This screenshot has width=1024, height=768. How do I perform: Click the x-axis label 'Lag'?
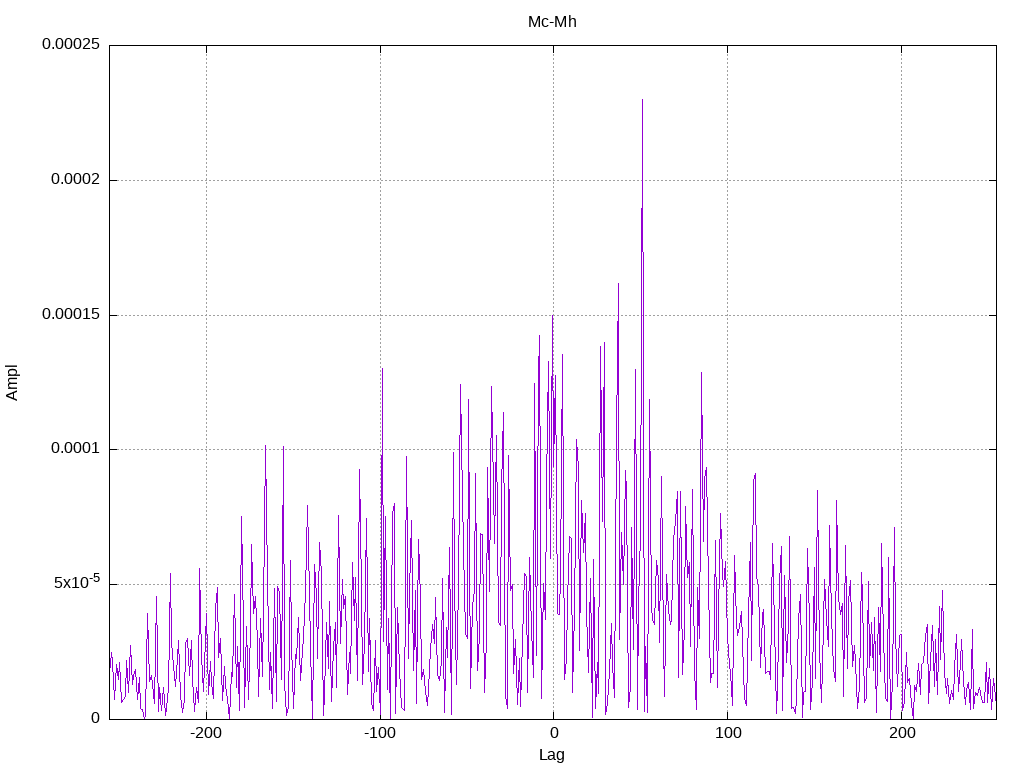coord(551,755)
